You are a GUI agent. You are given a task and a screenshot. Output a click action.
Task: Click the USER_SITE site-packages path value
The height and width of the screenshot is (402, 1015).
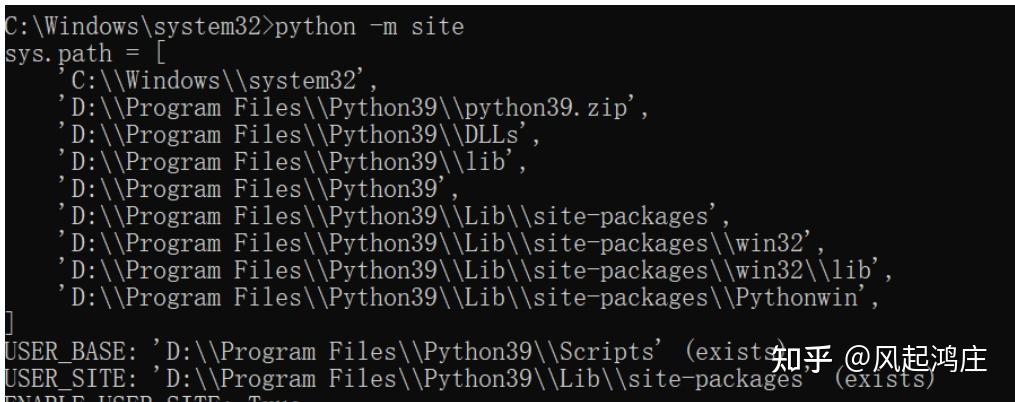pos(483,379)
